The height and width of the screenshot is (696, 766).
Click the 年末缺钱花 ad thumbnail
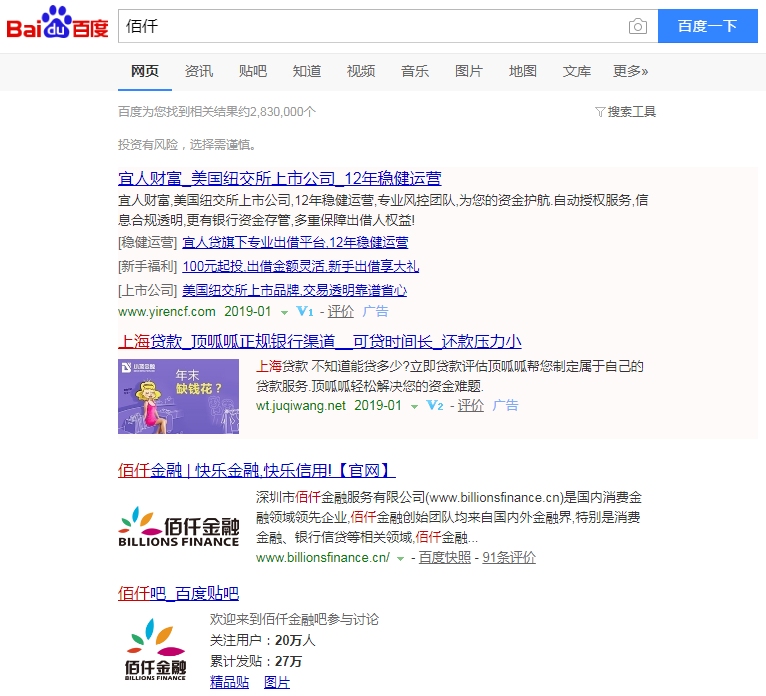[x=178, y=397]
